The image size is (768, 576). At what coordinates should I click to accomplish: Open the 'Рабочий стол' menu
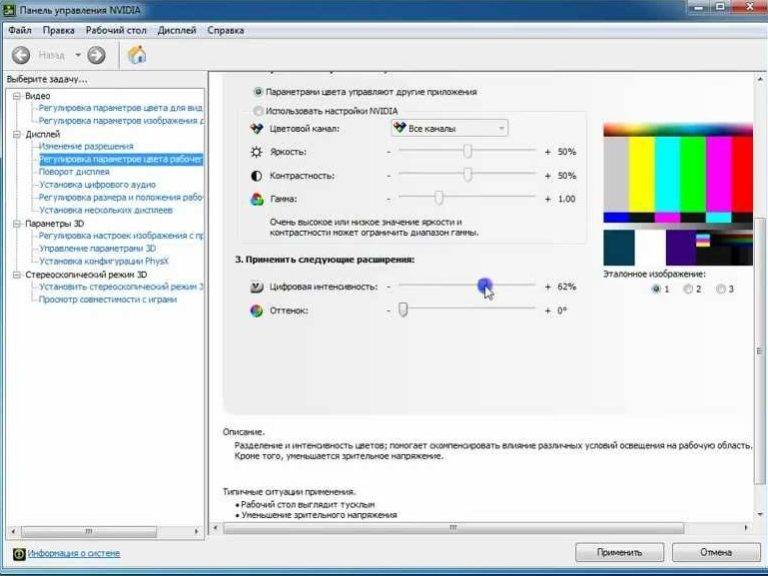pyautogui.click(x=116, y=30)
